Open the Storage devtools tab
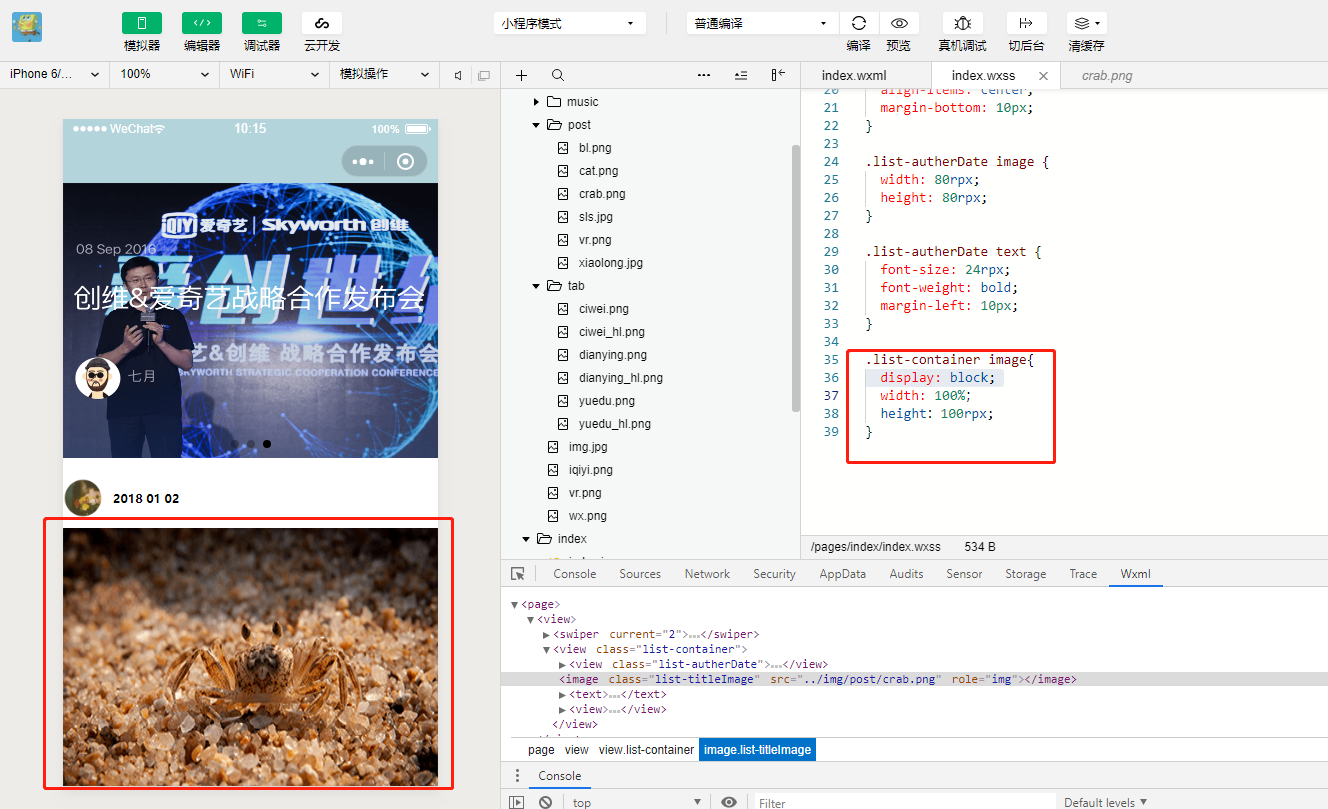 pos(1025,574)
